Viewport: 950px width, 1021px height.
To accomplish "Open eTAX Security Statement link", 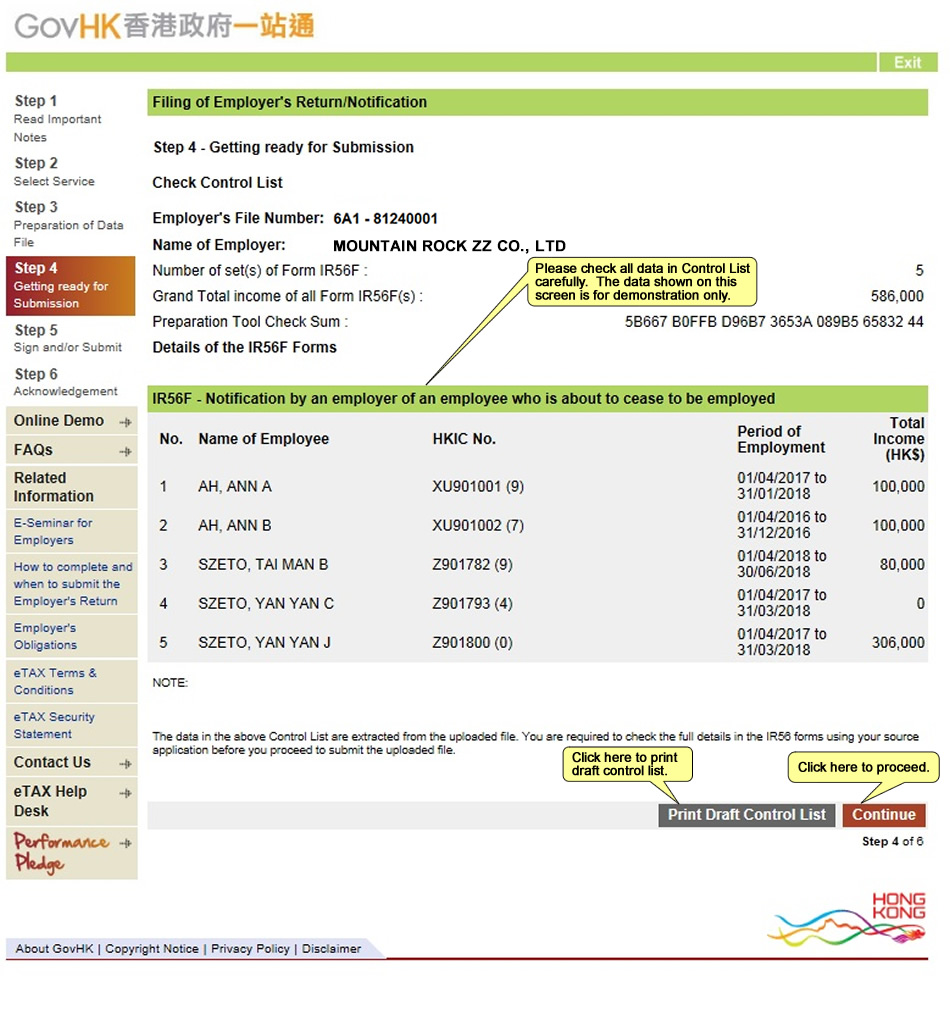I will [54, 725].
